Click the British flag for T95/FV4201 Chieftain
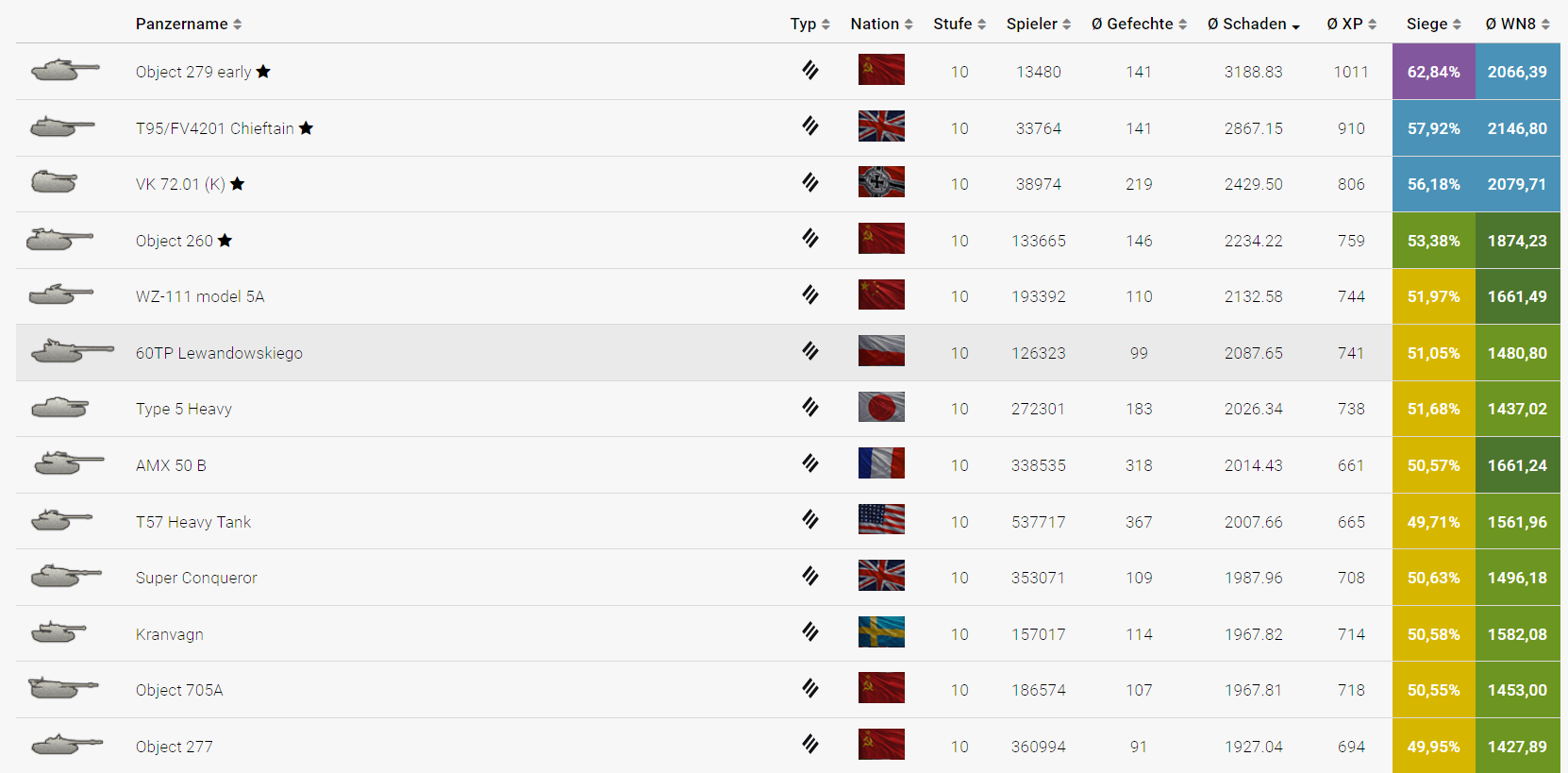 (x=881, y=126)
